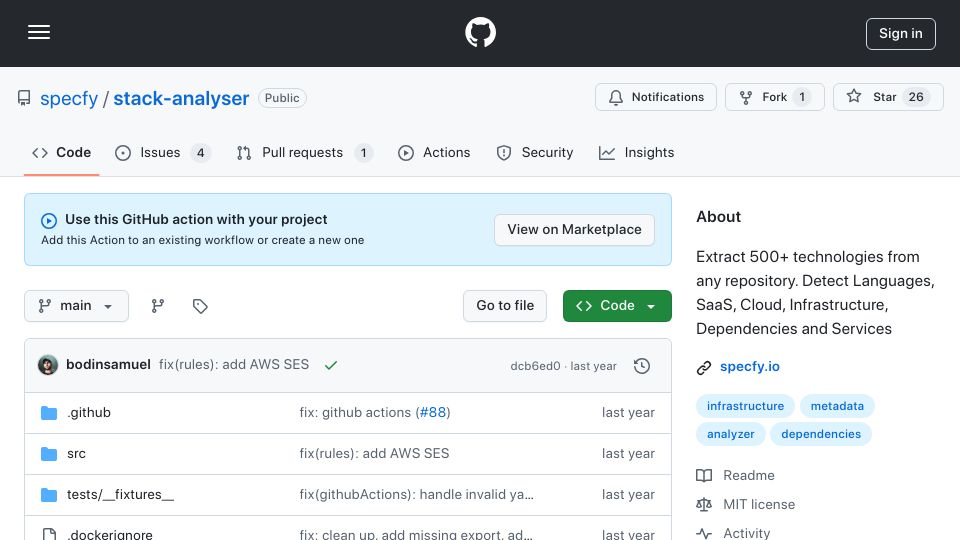This screenshot has width=960, height=540.
Task: Star the repository
Action: coord(888,97)
